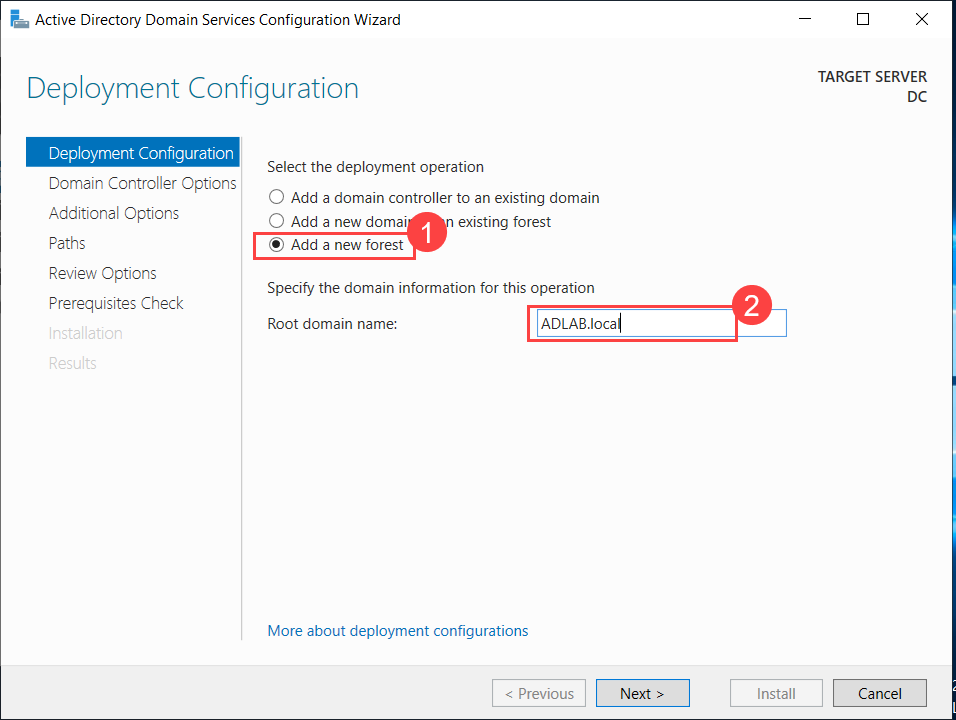Click the window title 'Active Directory Domain Services Configuration Wizard'
The width and height of the screenshot is (956, 720).
click(x=218, y=20)
